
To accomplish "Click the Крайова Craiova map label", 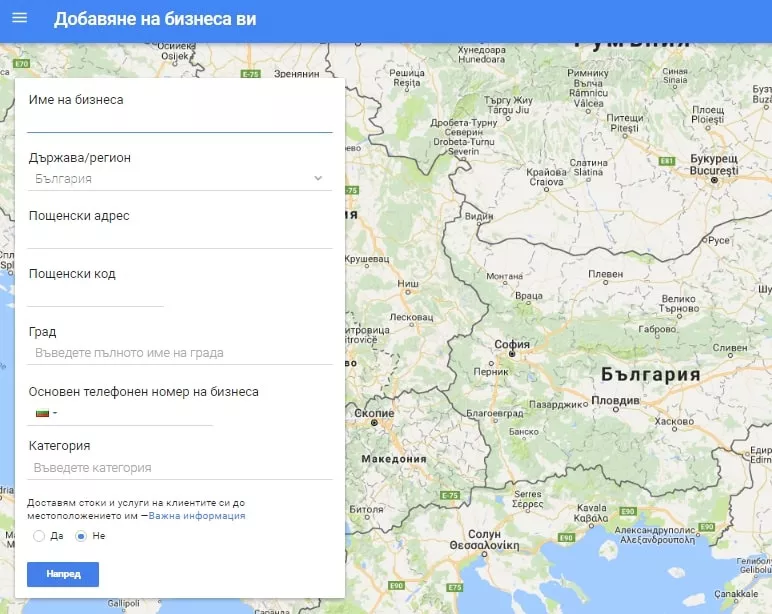I will click(546, 177).
